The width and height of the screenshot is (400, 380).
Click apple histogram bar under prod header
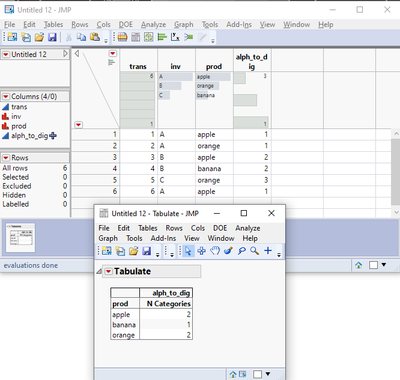tap(213, 77)
